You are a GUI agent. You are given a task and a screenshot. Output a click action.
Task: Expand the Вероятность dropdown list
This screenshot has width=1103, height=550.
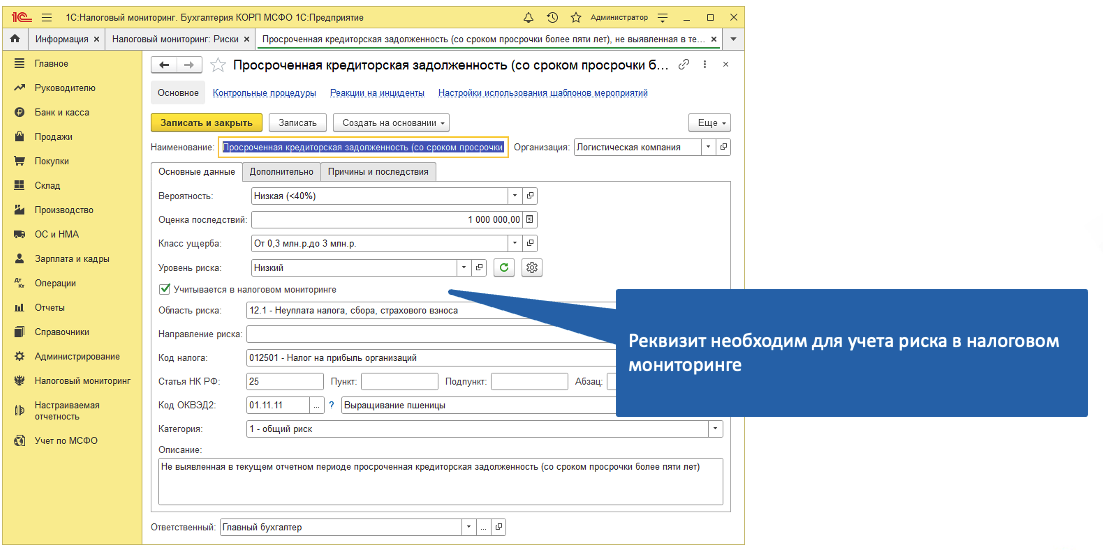point(515,196)
